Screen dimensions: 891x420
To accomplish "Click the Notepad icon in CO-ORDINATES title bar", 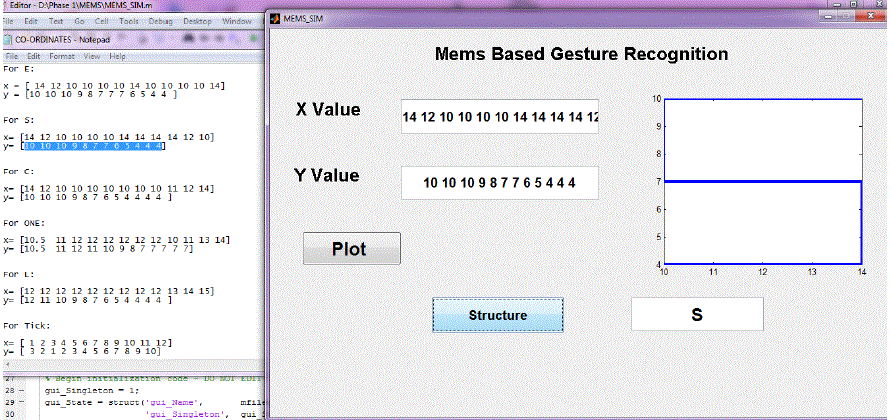I will pyautogui.click(x=8, y=39).
